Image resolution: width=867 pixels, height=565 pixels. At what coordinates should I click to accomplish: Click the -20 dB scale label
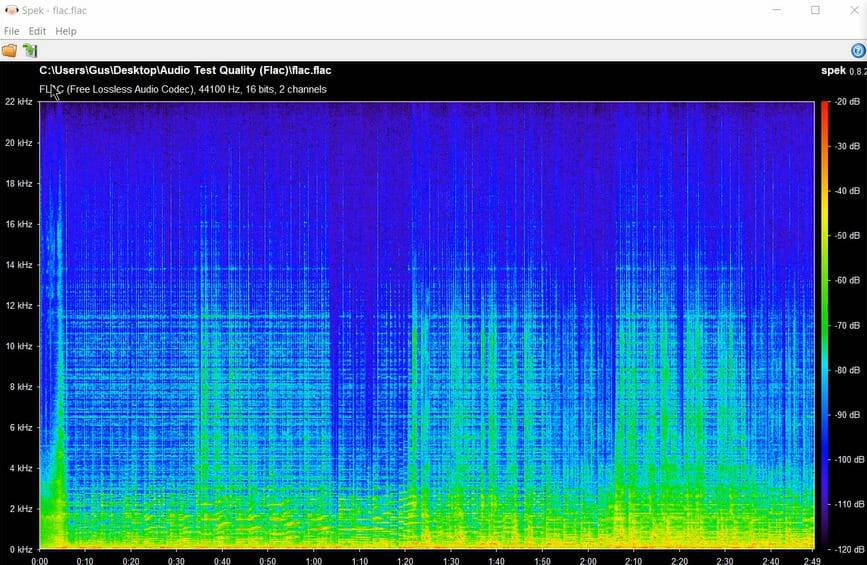(846, 102)
